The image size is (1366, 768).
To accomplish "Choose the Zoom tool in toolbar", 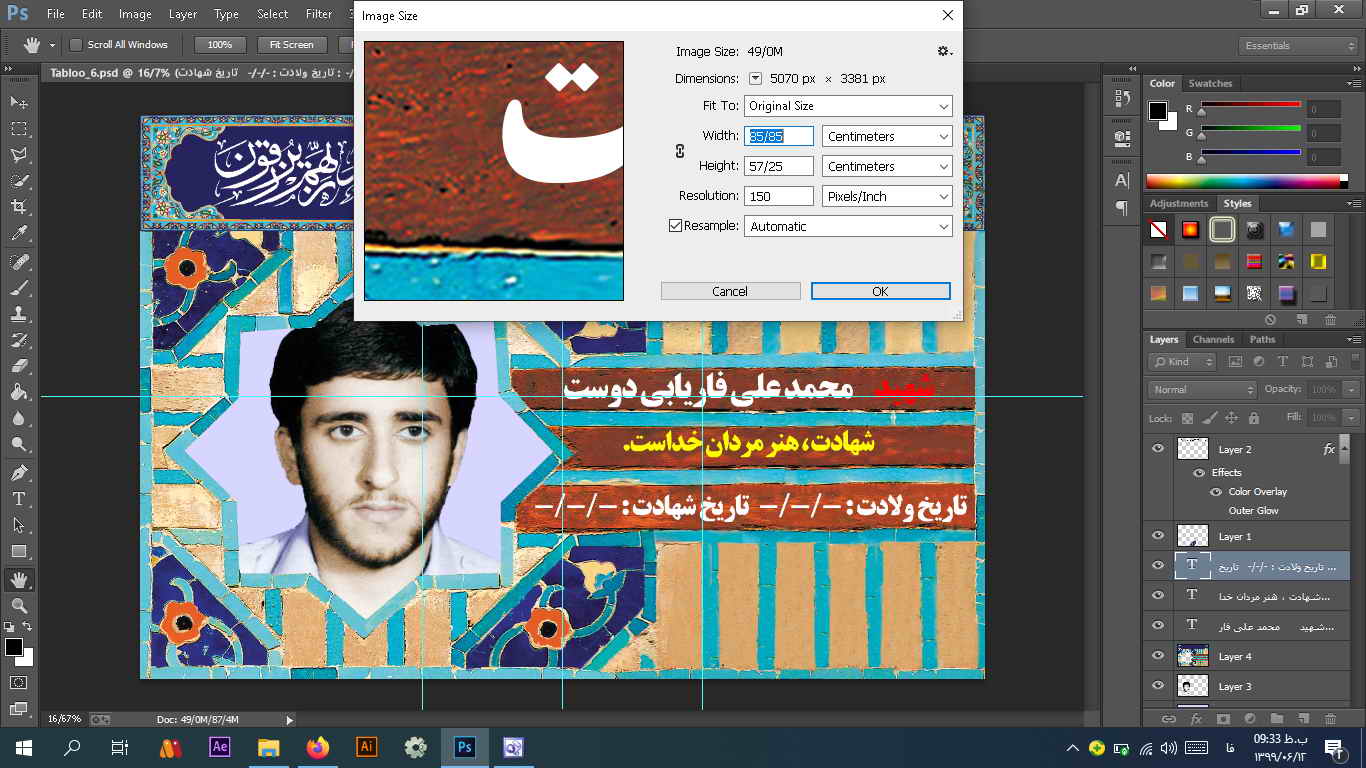I will tap(19, 605).
